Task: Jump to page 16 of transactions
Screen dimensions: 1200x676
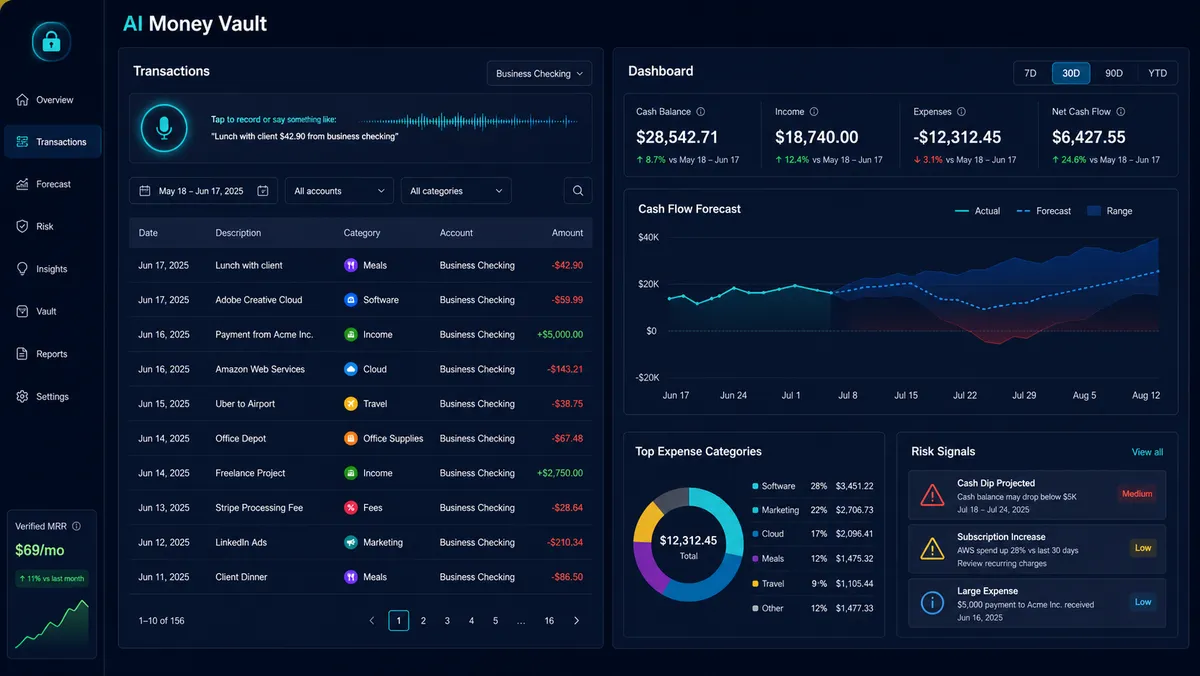Action: [549, 621]
